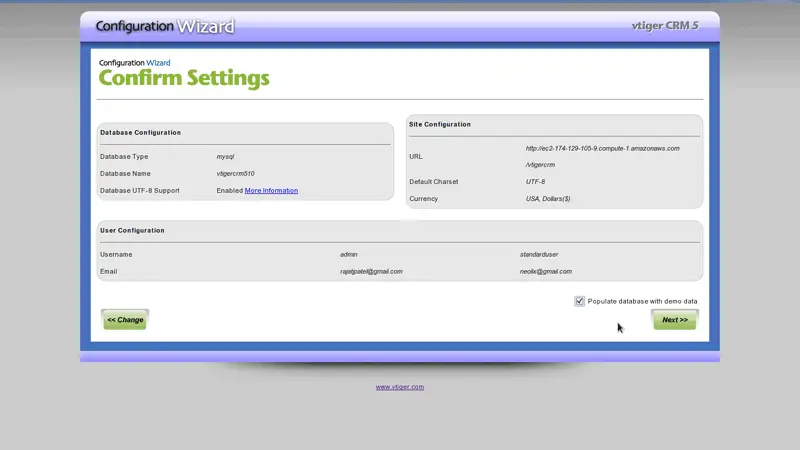Click the amazonaws.com URL value
Screen dimensions: 800x450
pos(603,148)
